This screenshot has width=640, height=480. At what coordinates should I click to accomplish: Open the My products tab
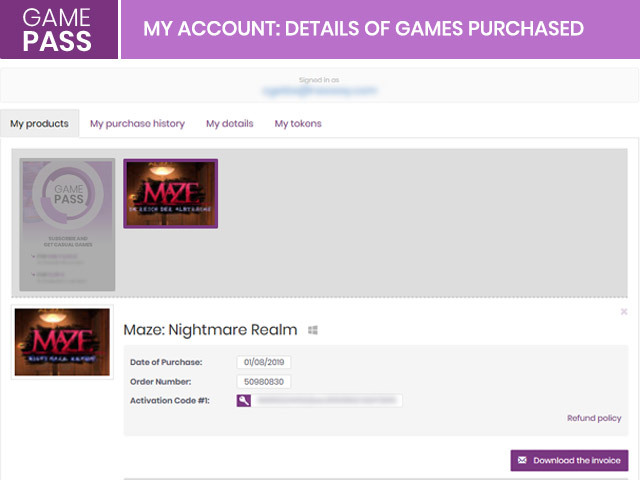[40, 123]
